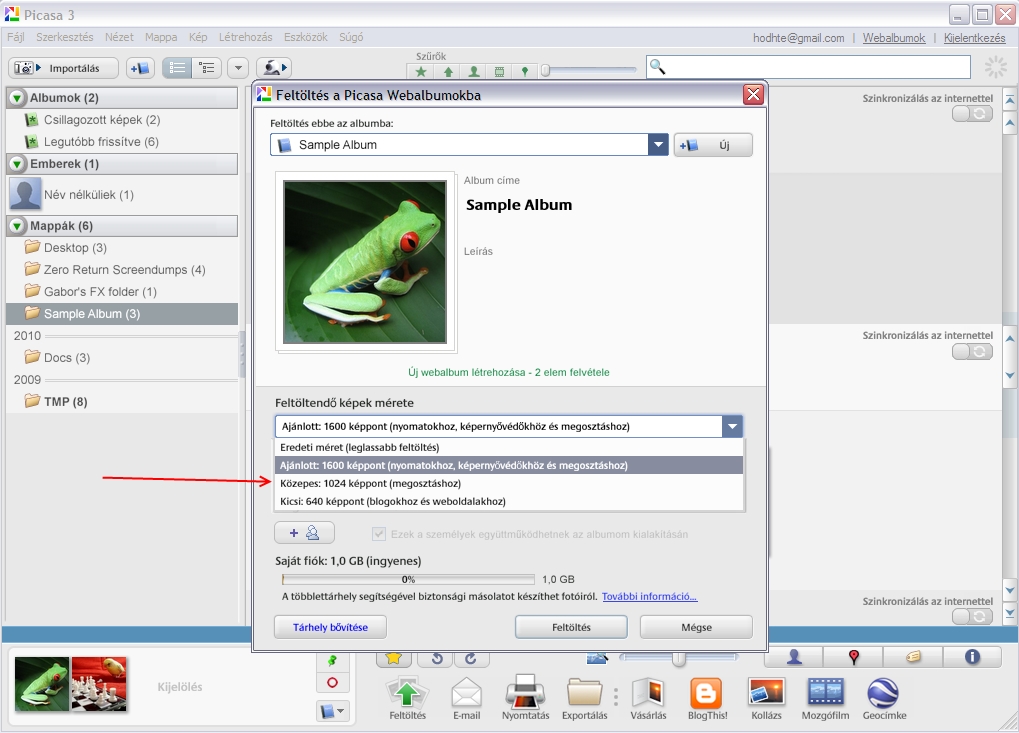Collapse the Albumok (2) section
The width and height of the screenshot is (1019, 733).
[18, 98]
